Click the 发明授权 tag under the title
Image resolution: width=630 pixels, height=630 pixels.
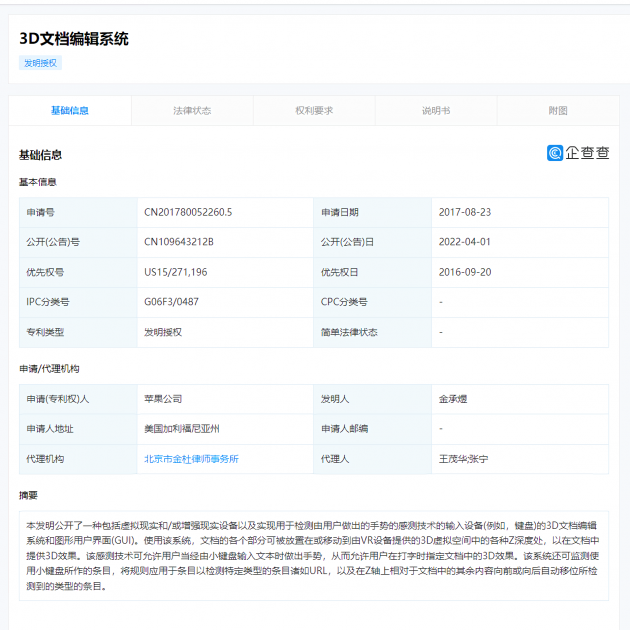tap(40, 63)
